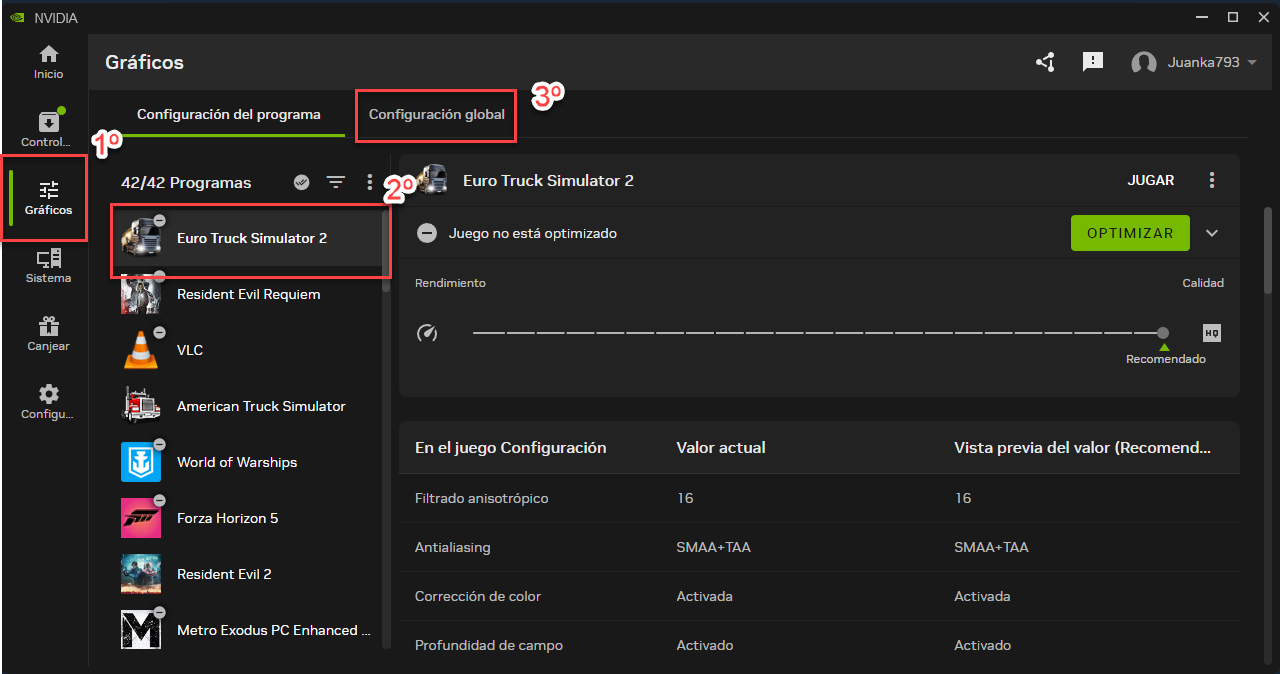This screenshot has width=1280, height=674.
Task: Click the Corrección de color row label
Action: (478, 596)
